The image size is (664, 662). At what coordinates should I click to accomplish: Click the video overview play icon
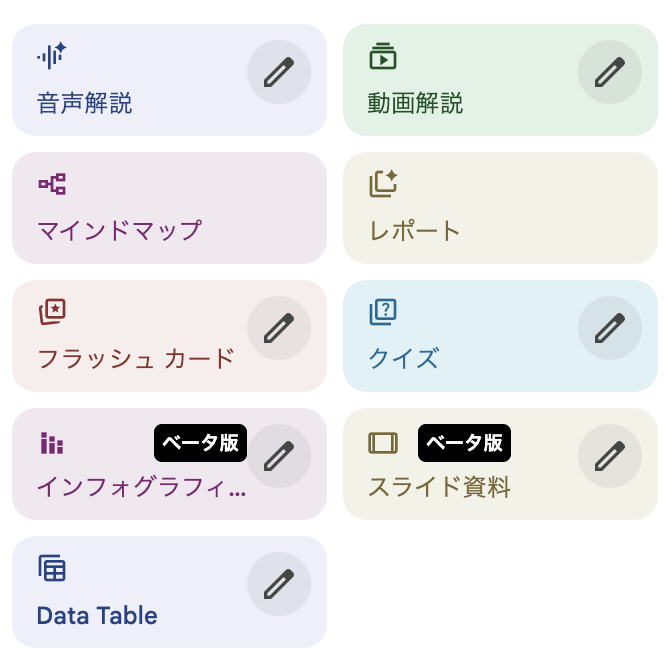coord(383,56)
